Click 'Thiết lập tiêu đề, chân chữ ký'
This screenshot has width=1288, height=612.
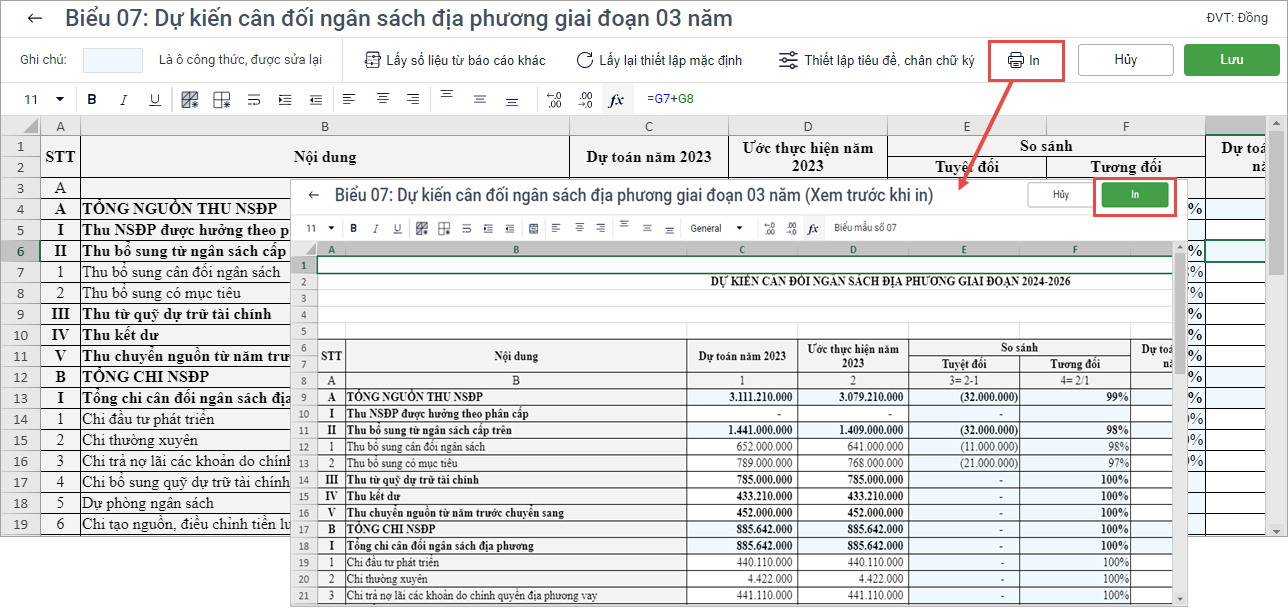(876, 60)
